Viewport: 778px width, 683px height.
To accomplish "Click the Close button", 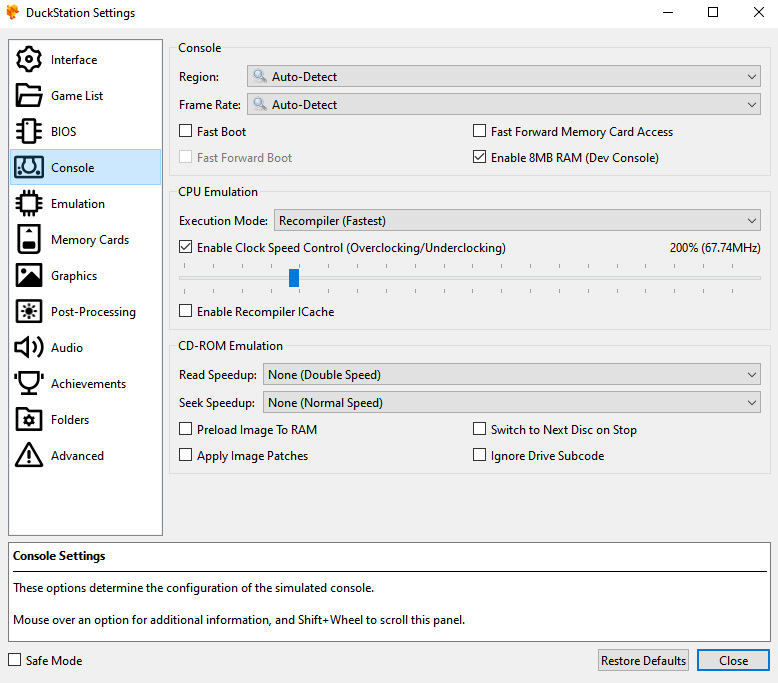I will click(x=733, y=660).
